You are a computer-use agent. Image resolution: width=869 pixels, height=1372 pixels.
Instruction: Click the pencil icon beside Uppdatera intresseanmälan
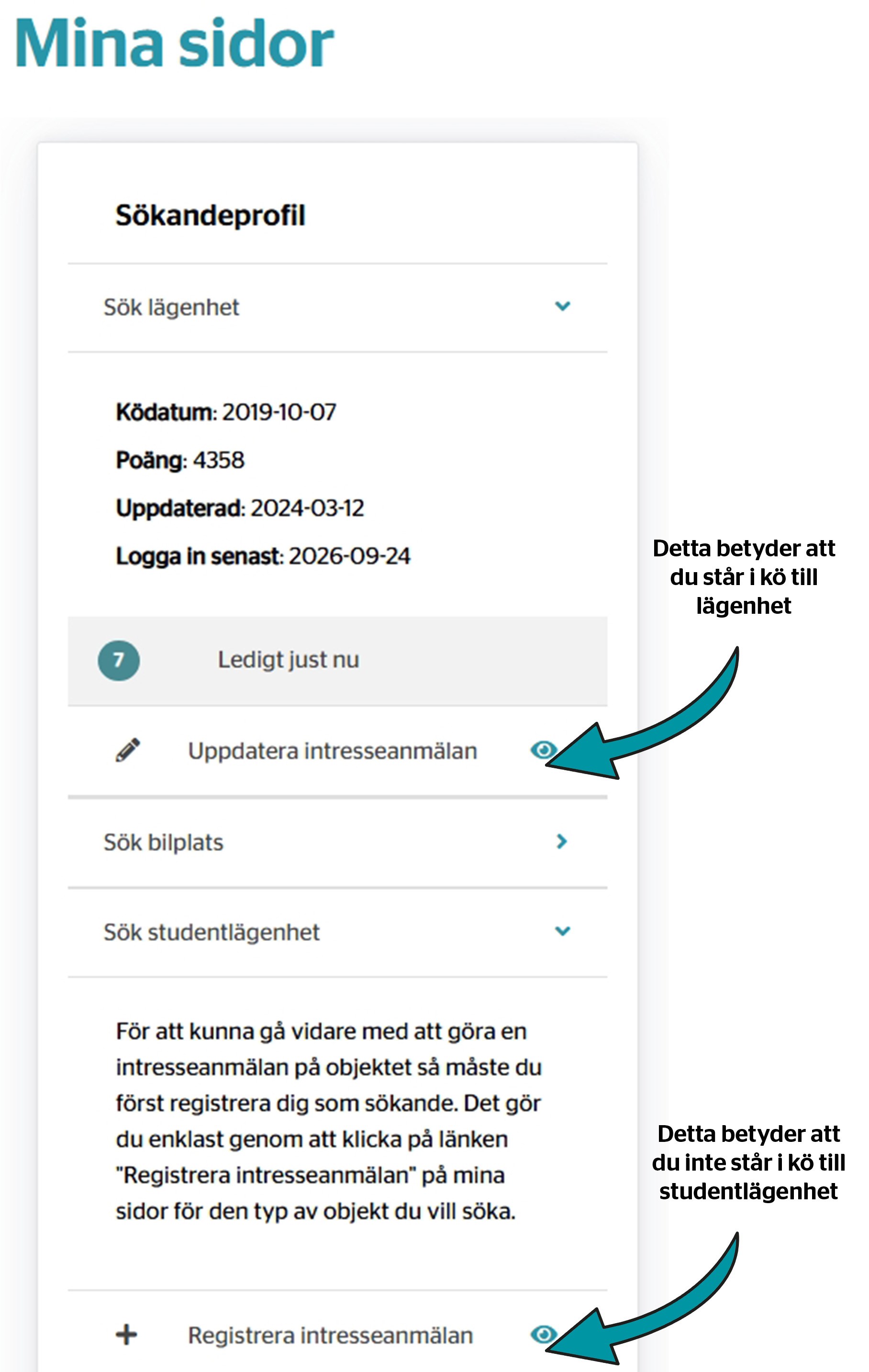point(128,750)
